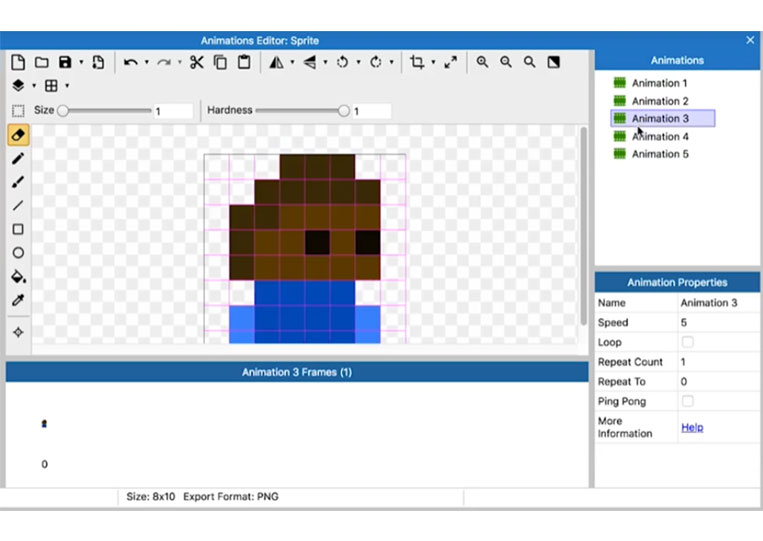Copy the selection
Image resolution: width=763 pixels, height=541 pixels.
220,62
